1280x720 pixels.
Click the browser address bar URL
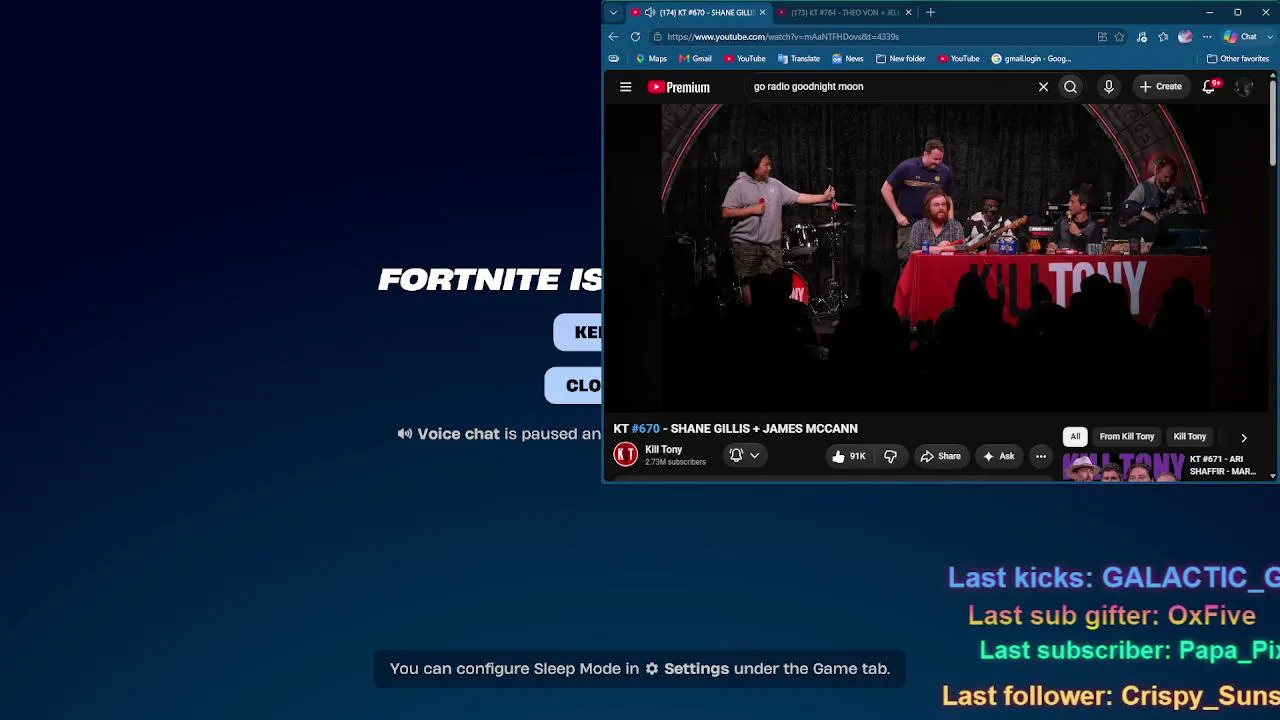pos(783,37)
